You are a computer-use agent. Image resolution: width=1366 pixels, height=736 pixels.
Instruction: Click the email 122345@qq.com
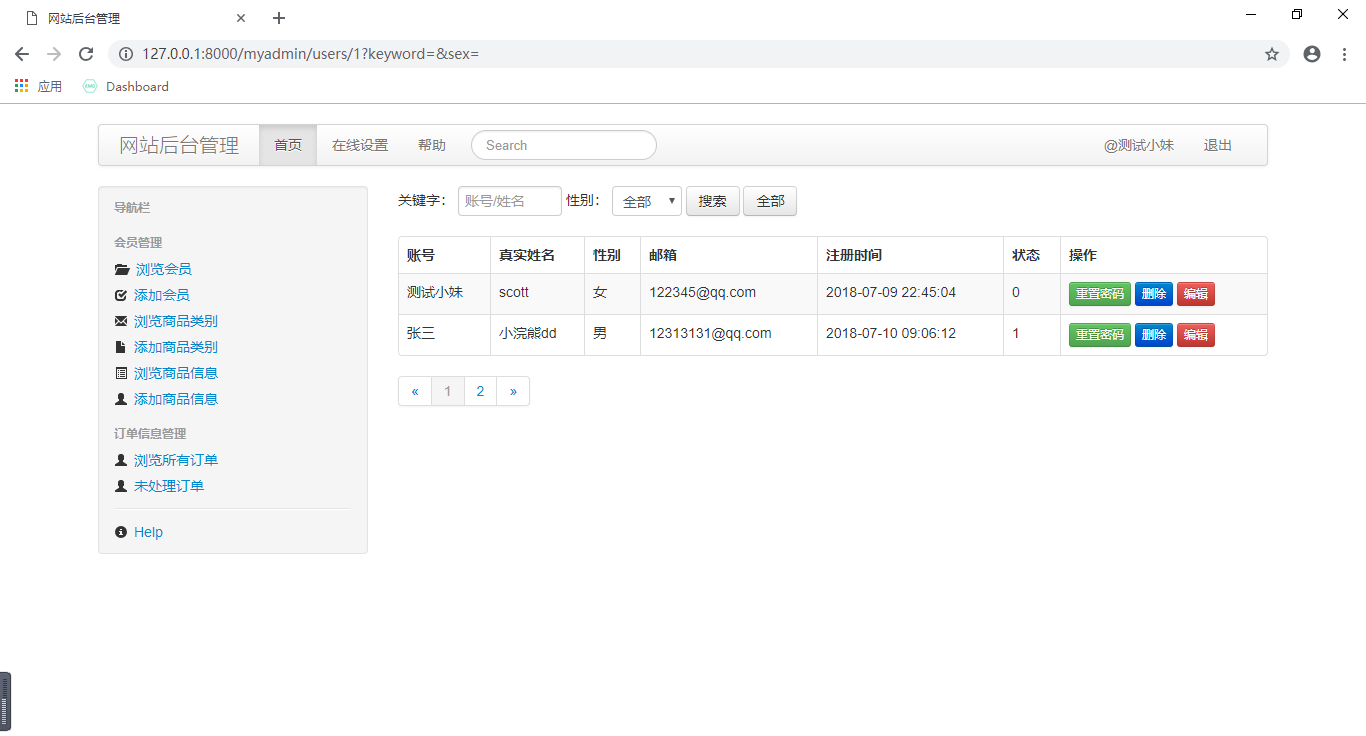(703, 293)
